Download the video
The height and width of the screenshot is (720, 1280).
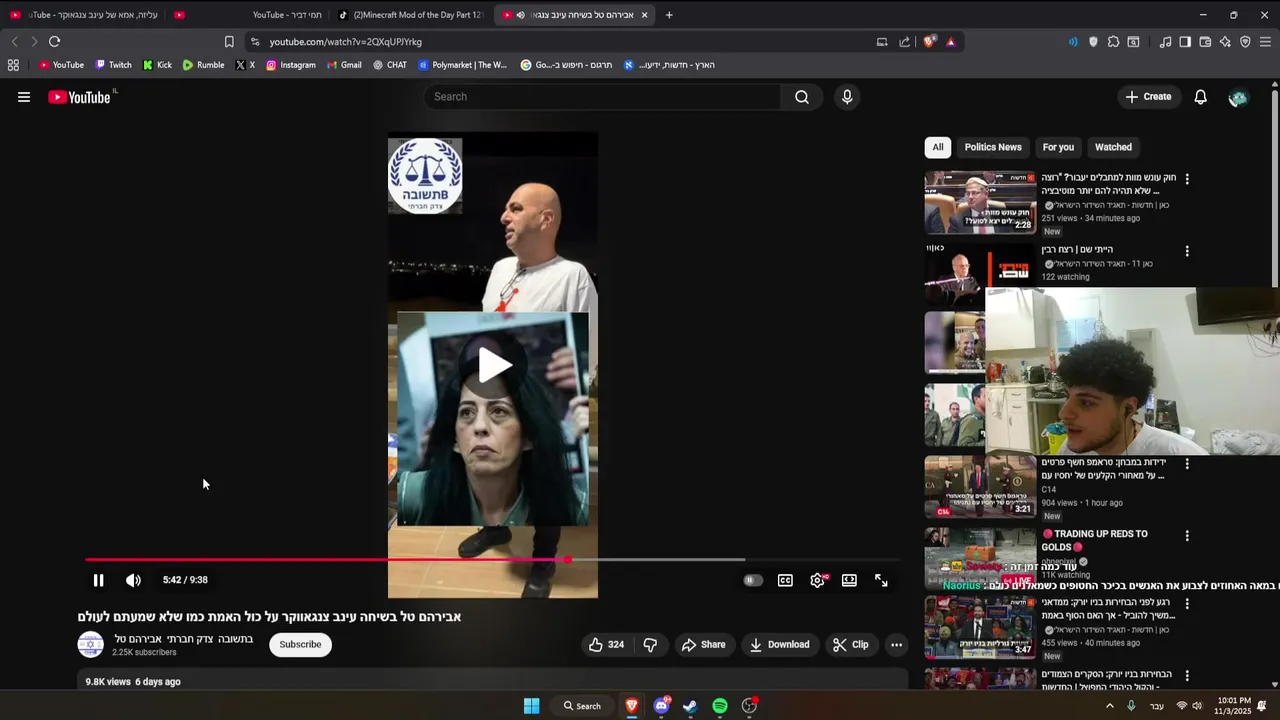(779, 645)
